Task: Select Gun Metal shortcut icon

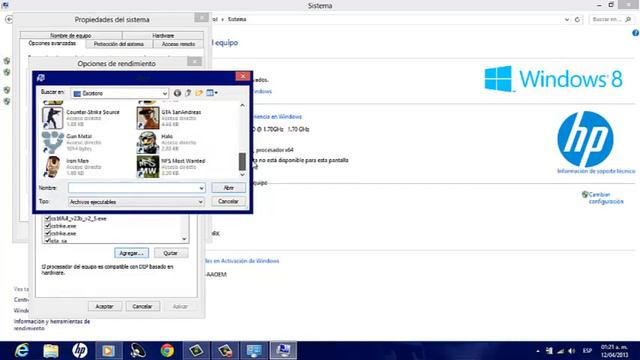Action: 52,142
